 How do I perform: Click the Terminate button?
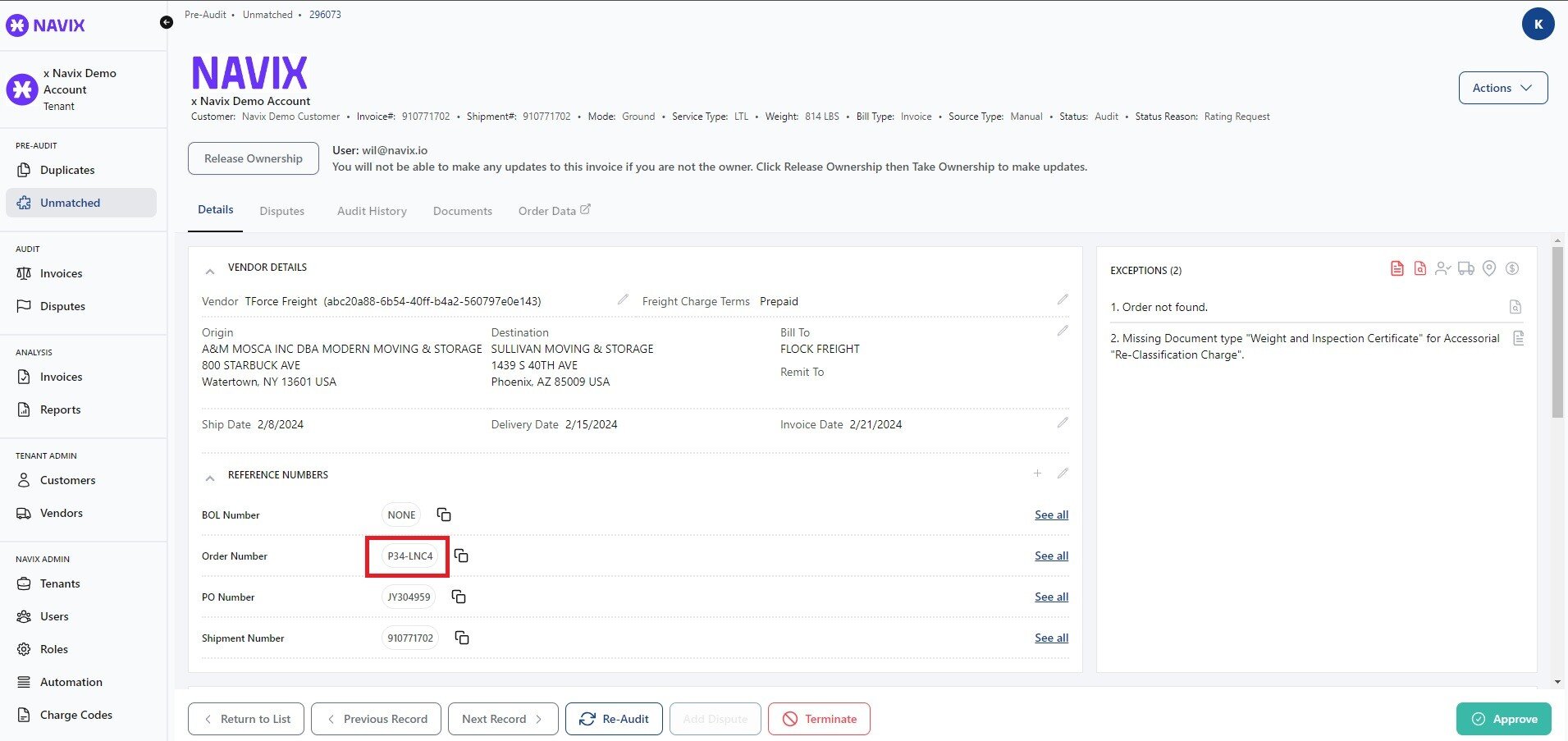(x=819, y=719)
